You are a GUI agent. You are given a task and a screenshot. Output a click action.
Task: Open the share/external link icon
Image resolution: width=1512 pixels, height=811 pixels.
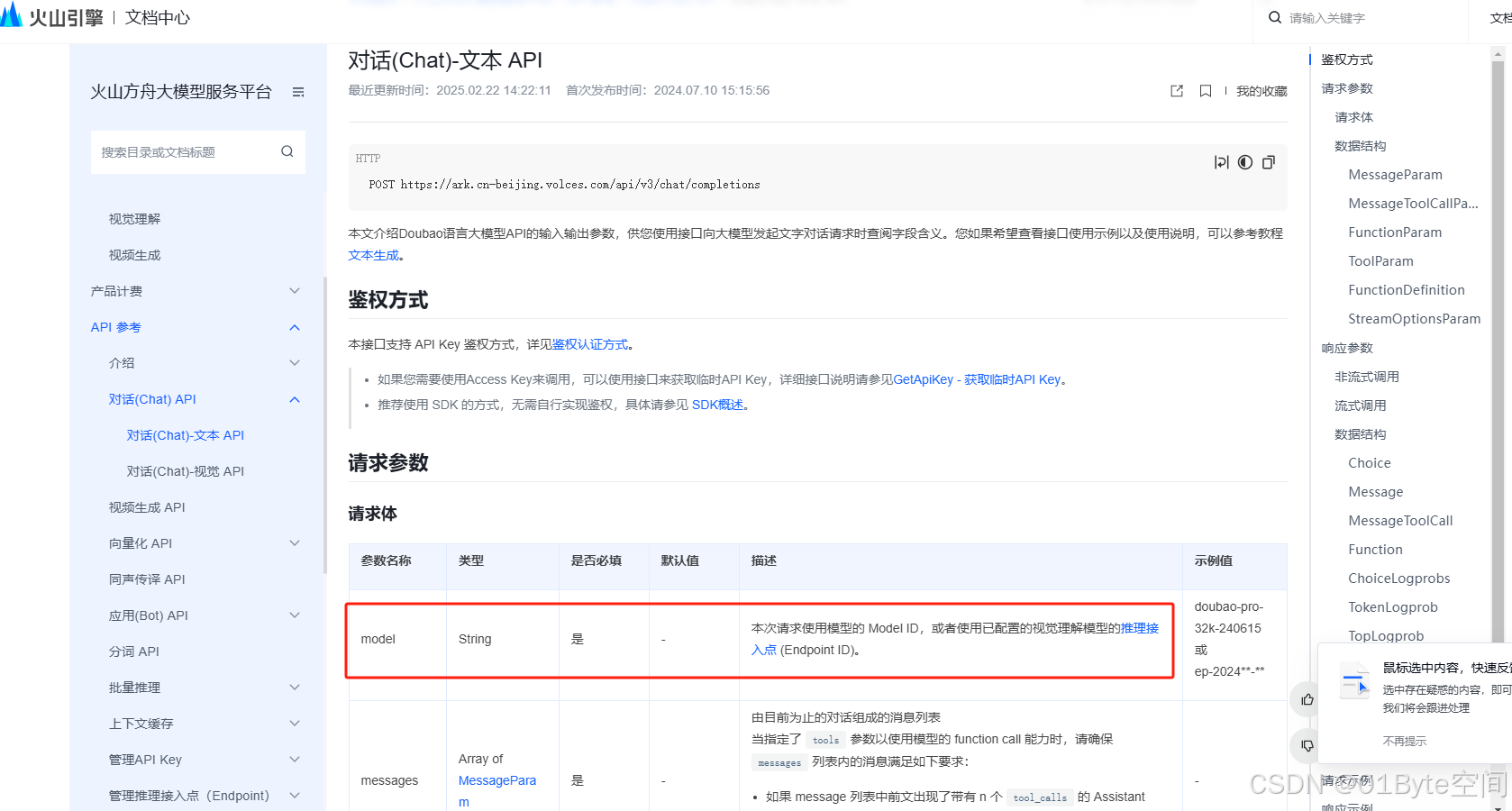click(x=1177, y=91)
